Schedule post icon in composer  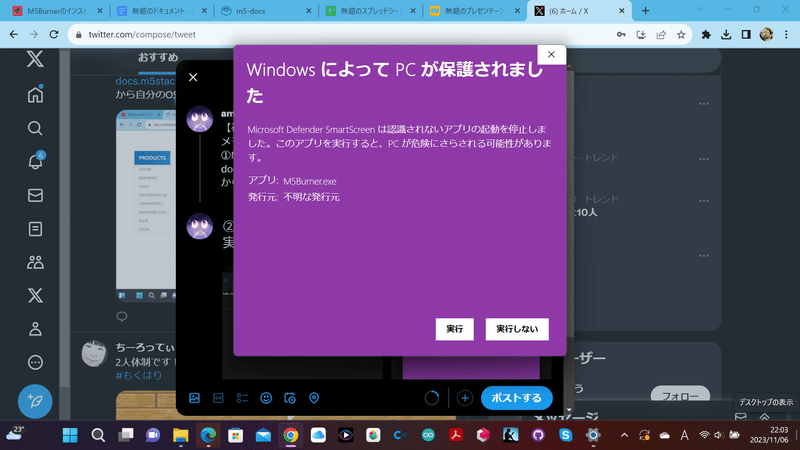tap(290, 398)
